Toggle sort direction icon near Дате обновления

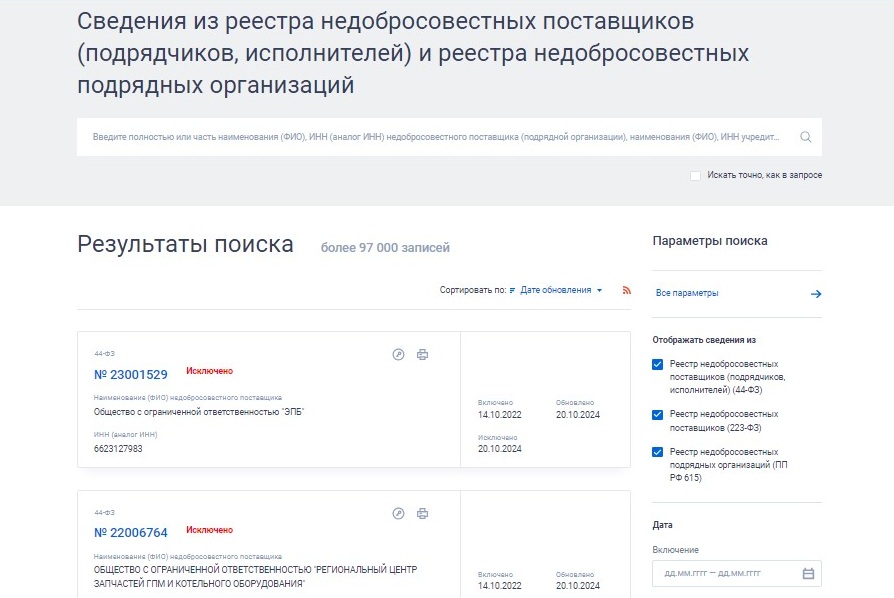click(512, 290)
